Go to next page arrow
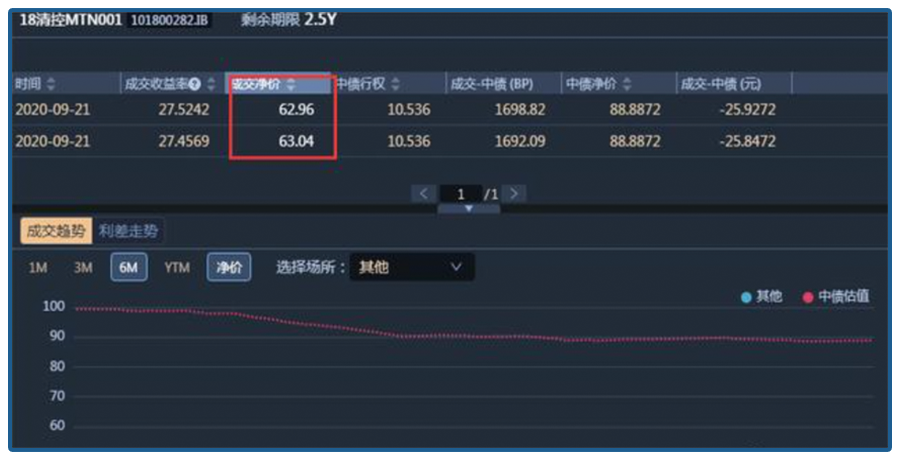900x461 pixels. (516, 194)
